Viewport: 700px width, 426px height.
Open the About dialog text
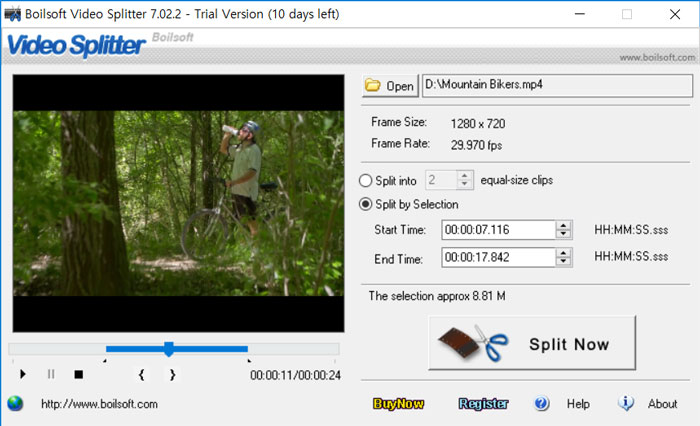662,404
